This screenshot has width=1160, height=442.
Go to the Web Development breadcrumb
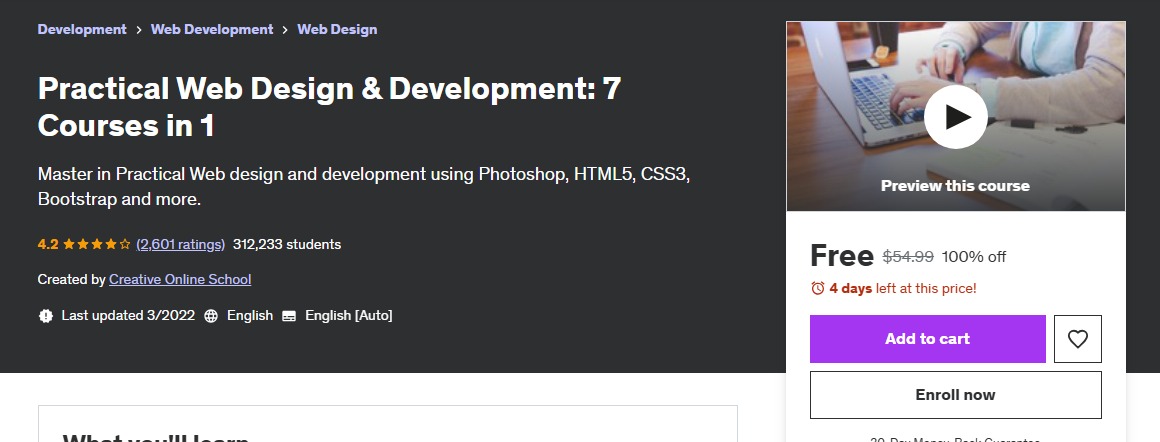pyautogui.click(x=212, y=30)
